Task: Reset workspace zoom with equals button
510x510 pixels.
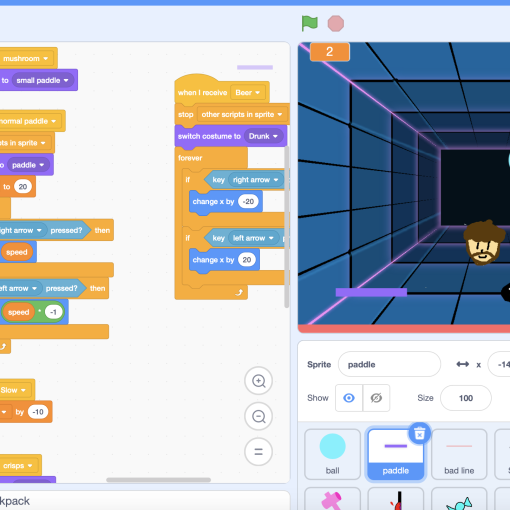Action: pyautogui.click(x=259, y=452)
